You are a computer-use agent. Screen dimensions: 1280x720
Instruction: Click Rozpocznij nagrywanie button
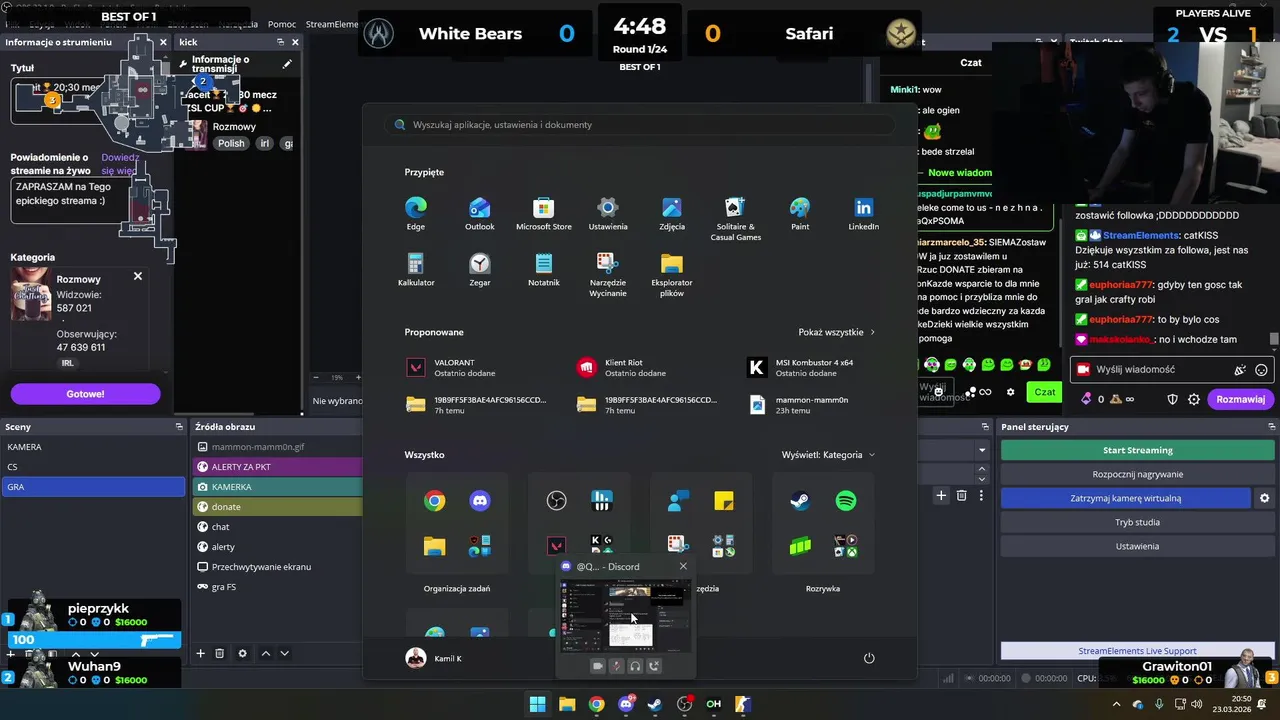coord(1137,474)
